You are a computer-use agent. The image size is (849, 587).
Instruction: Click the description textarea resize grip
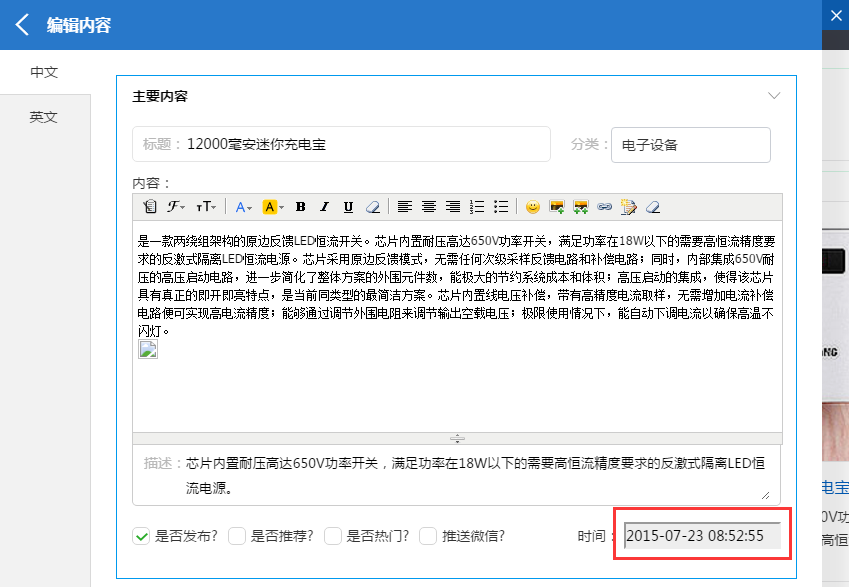tap(765, 495)
